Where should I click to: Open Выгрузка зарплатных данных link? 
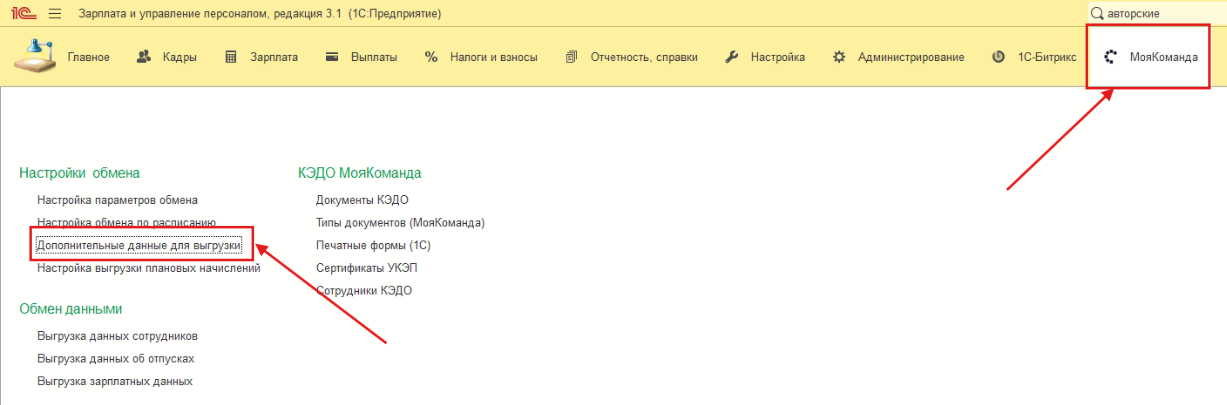115,382
